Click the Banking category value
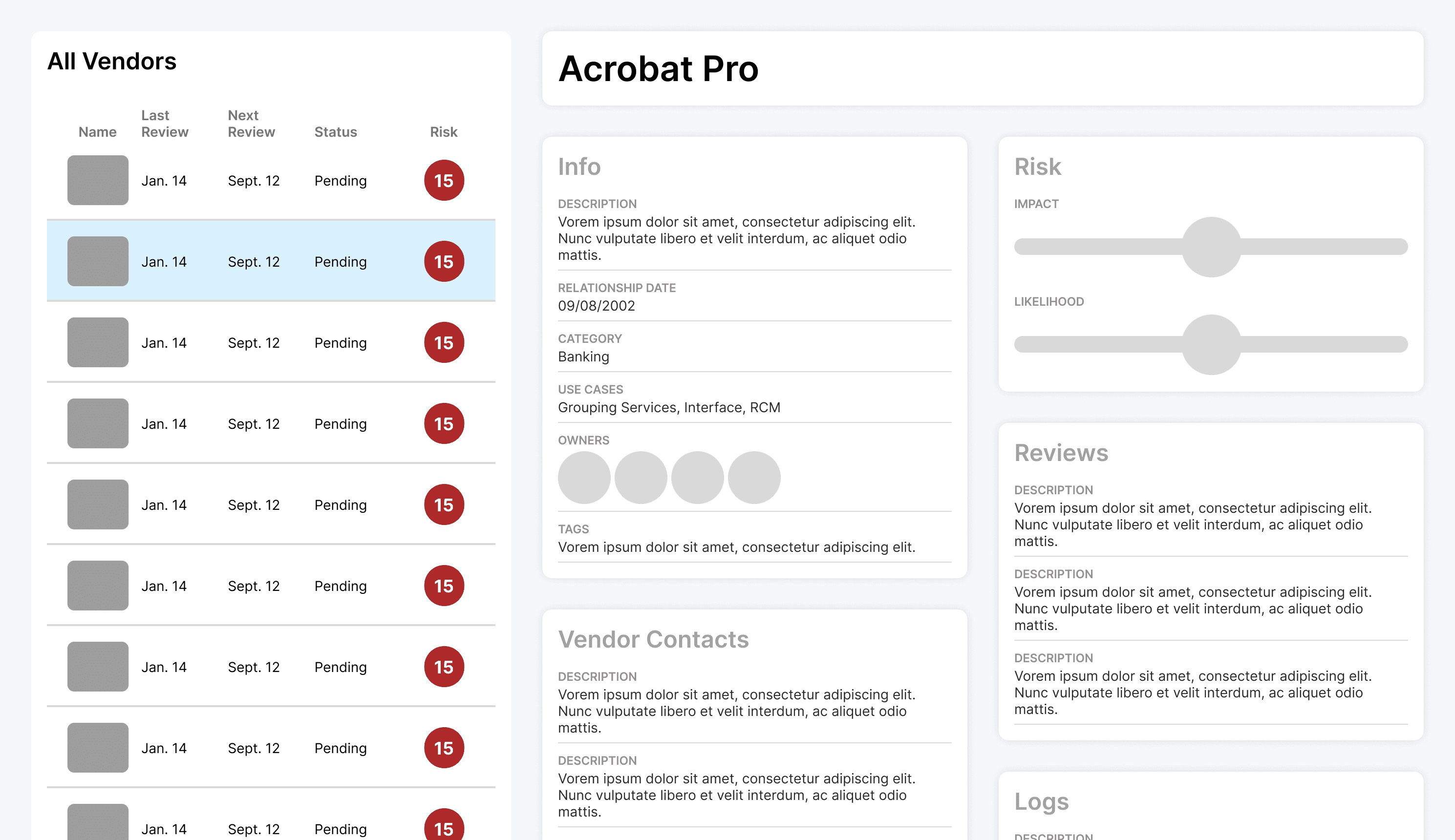 (583, 357)
